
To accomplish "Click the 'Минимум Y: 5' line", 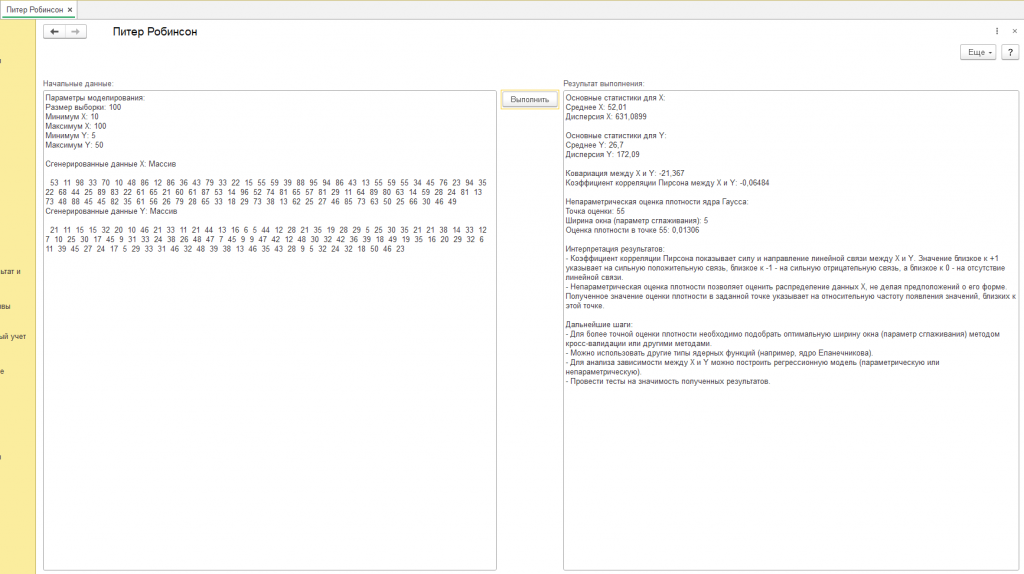I will [x=70, y=136].
